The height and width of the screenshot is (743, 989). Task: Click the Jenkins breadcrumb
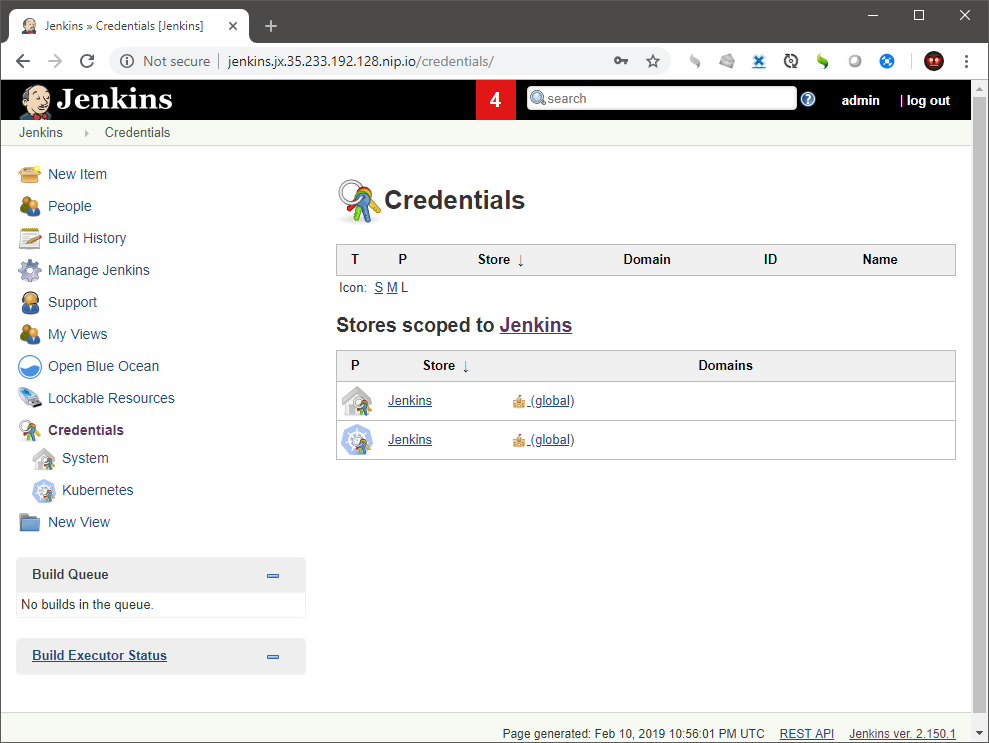point(41,133)
